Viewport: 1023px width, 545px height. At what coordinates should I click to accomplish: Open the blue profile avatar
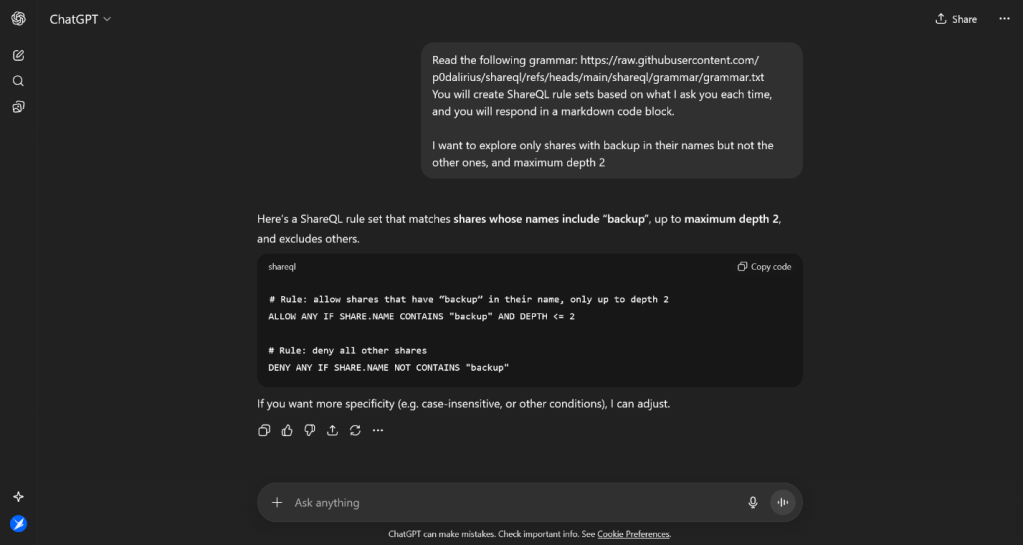[x=18, y=523]
